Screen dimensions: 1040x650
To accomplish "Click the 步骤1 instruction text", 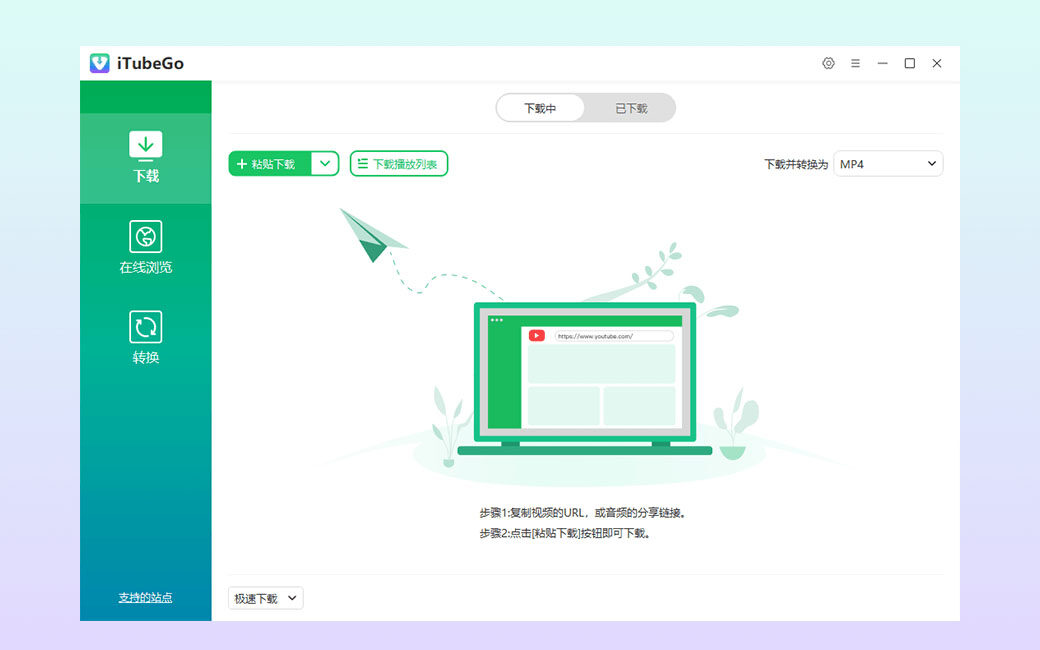I will click(582, 513).
